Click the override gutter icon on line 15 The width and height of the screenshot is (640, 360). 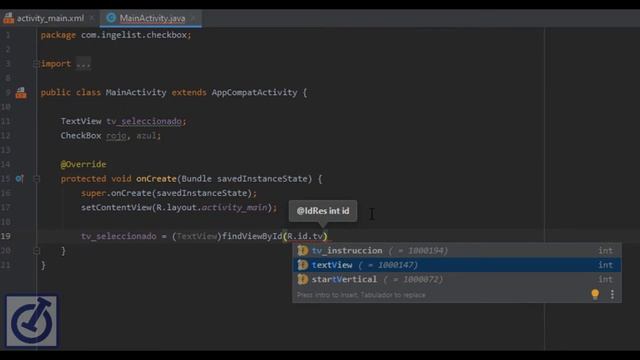(20, 179)
